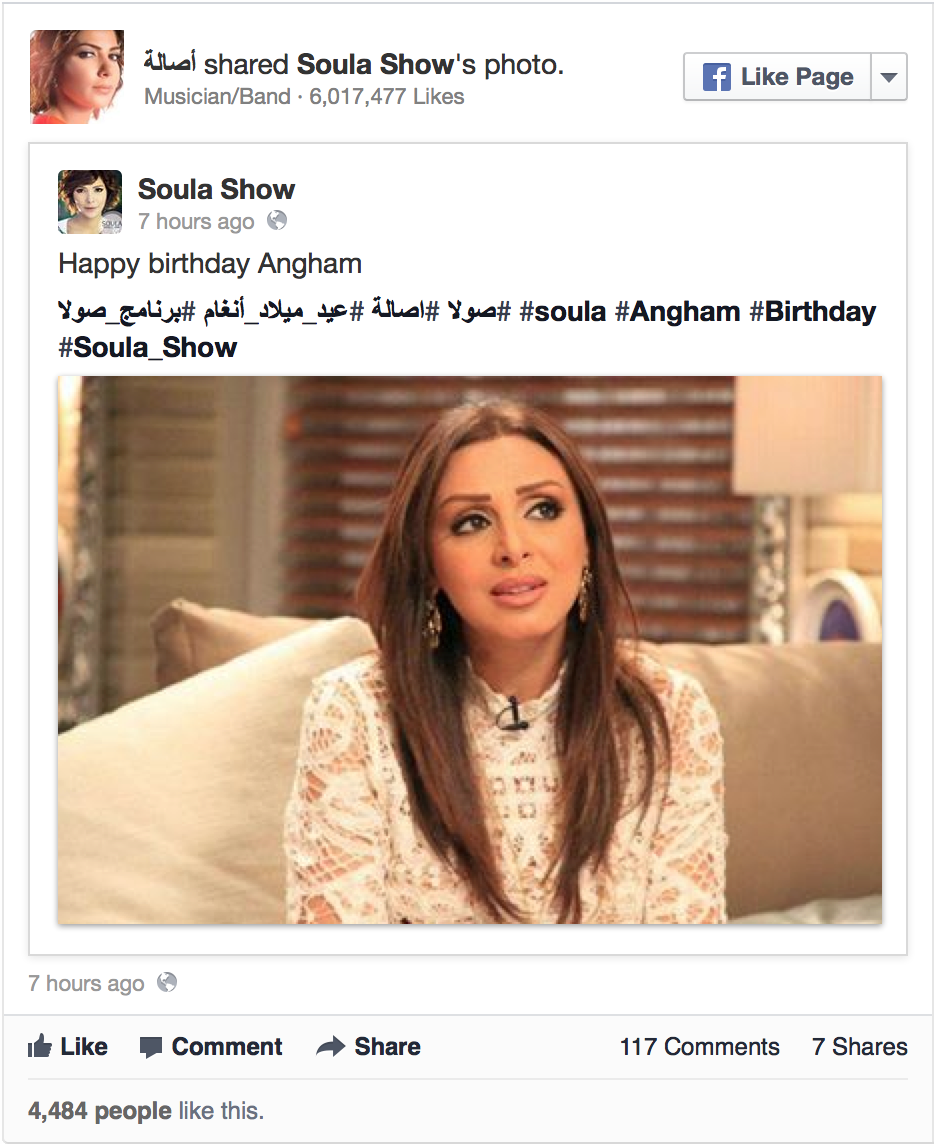Viewport: 934px width, 1144px height.
Task: Open the shared photo of Angham
Action: [470, 650]
